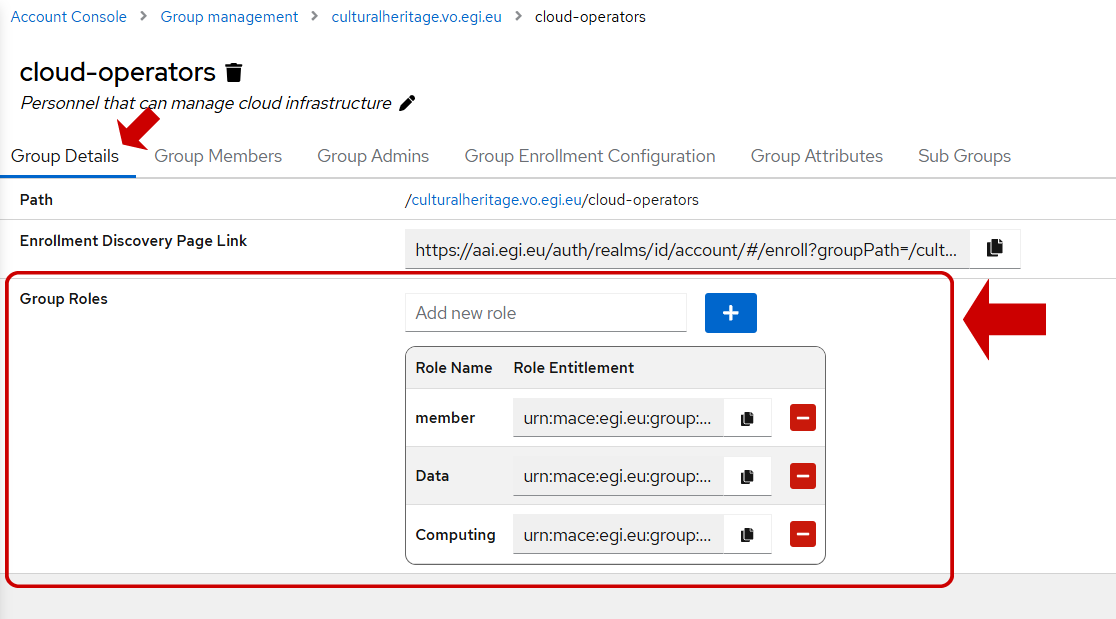Copy the member role entitlement
Screen dimensions: 1116x619
(747, 418)
